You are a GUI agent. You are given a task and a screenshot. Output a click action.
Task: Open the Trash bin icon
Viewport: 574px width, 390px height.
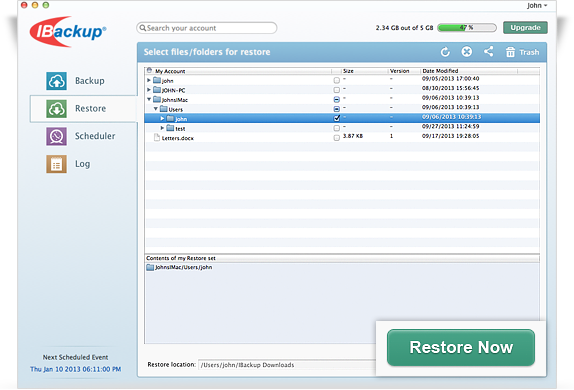[x=510, y=52]
